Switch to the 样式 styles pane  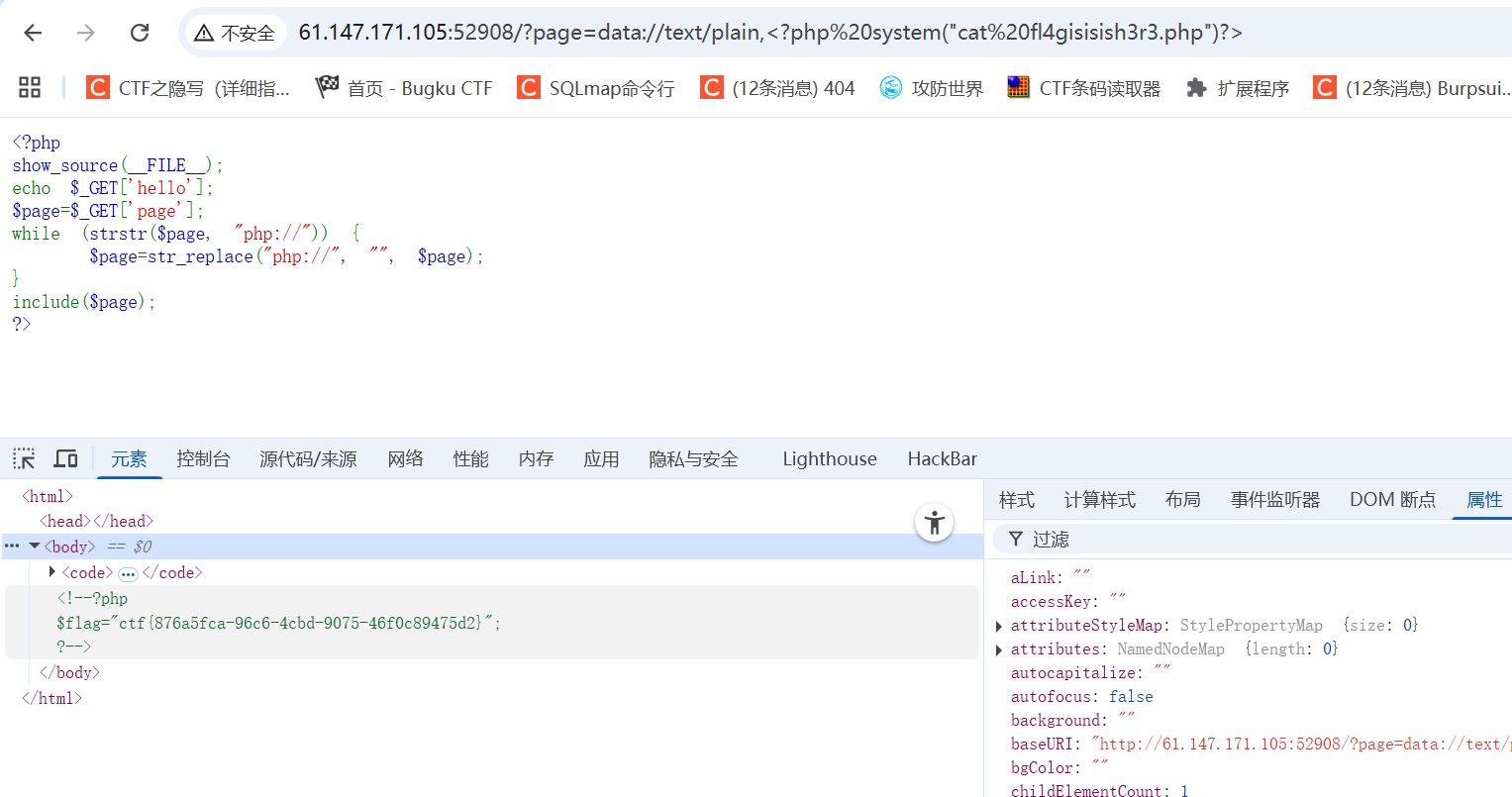[1017, 499]
